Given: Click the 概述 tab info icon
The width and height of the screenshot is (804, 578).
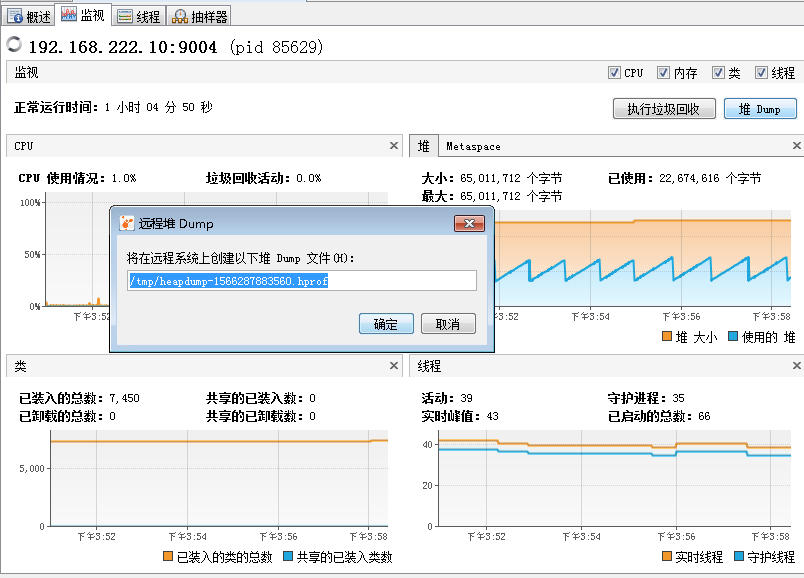Looking at the screenshot, I should (13, 14).
